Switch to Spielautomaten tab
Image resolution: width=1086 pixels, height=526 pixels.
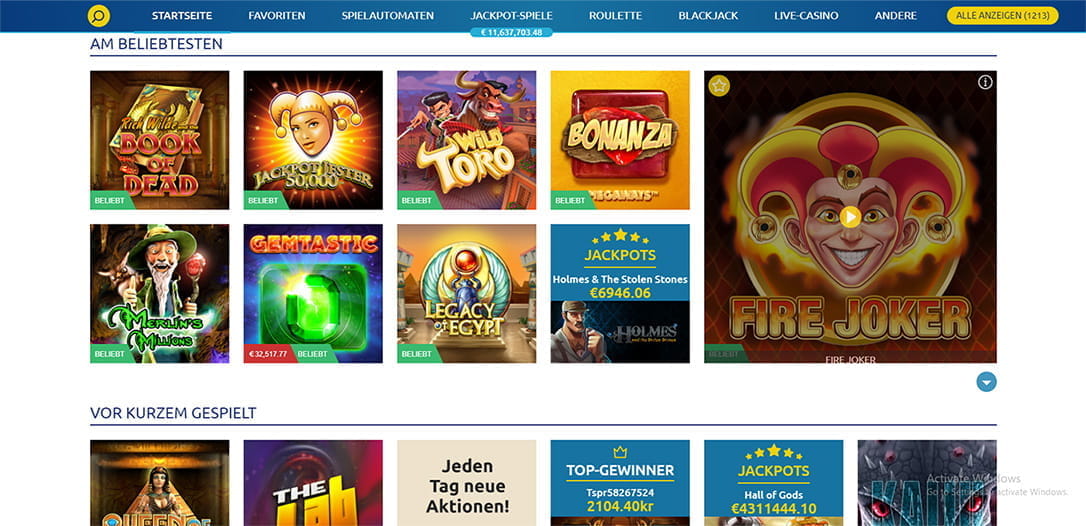pos(388,15)
